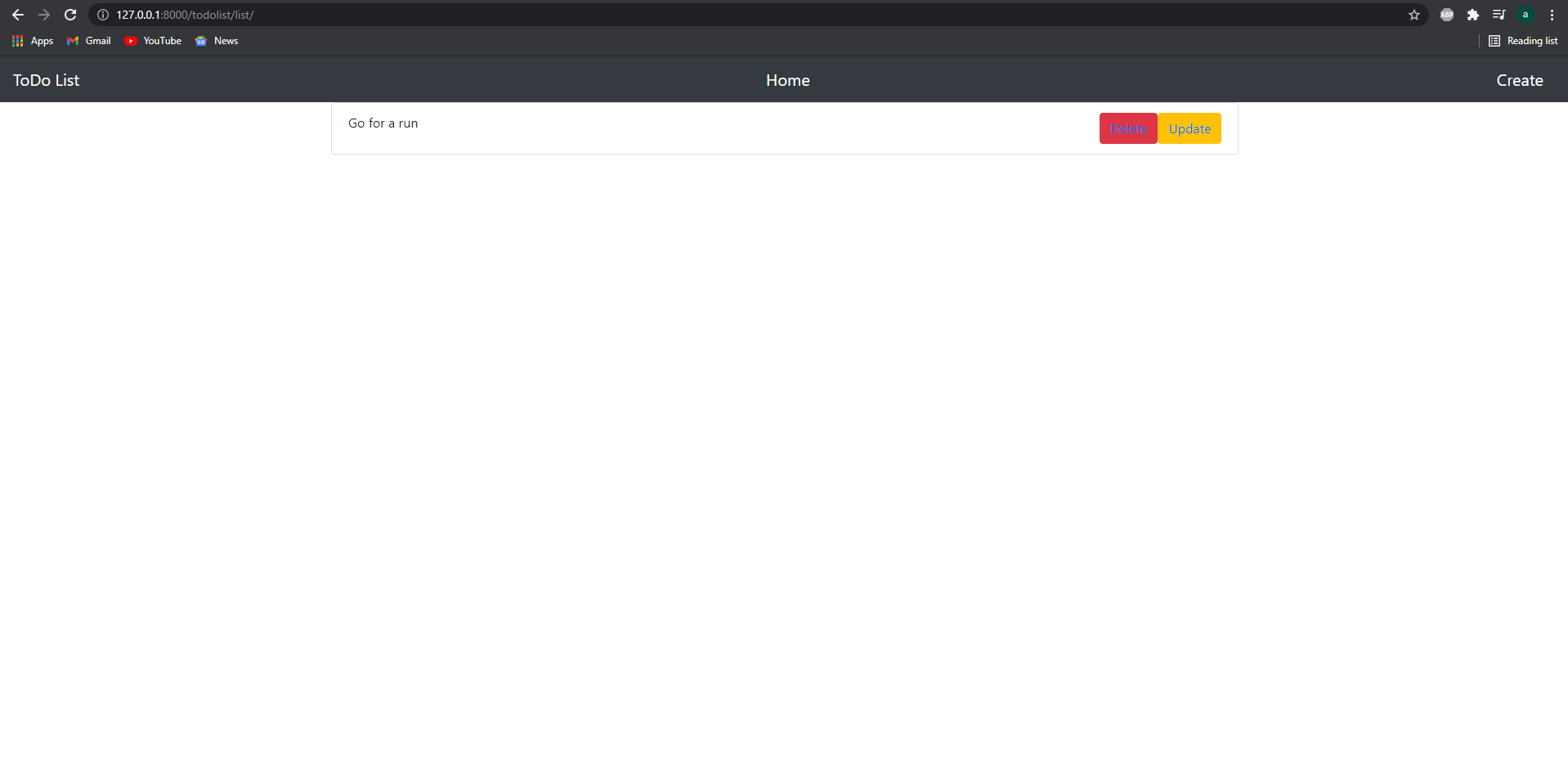This screenshot has height=766, width=1568.
Task: Bookmark this page using the star icon
Action: (1414, 15)
